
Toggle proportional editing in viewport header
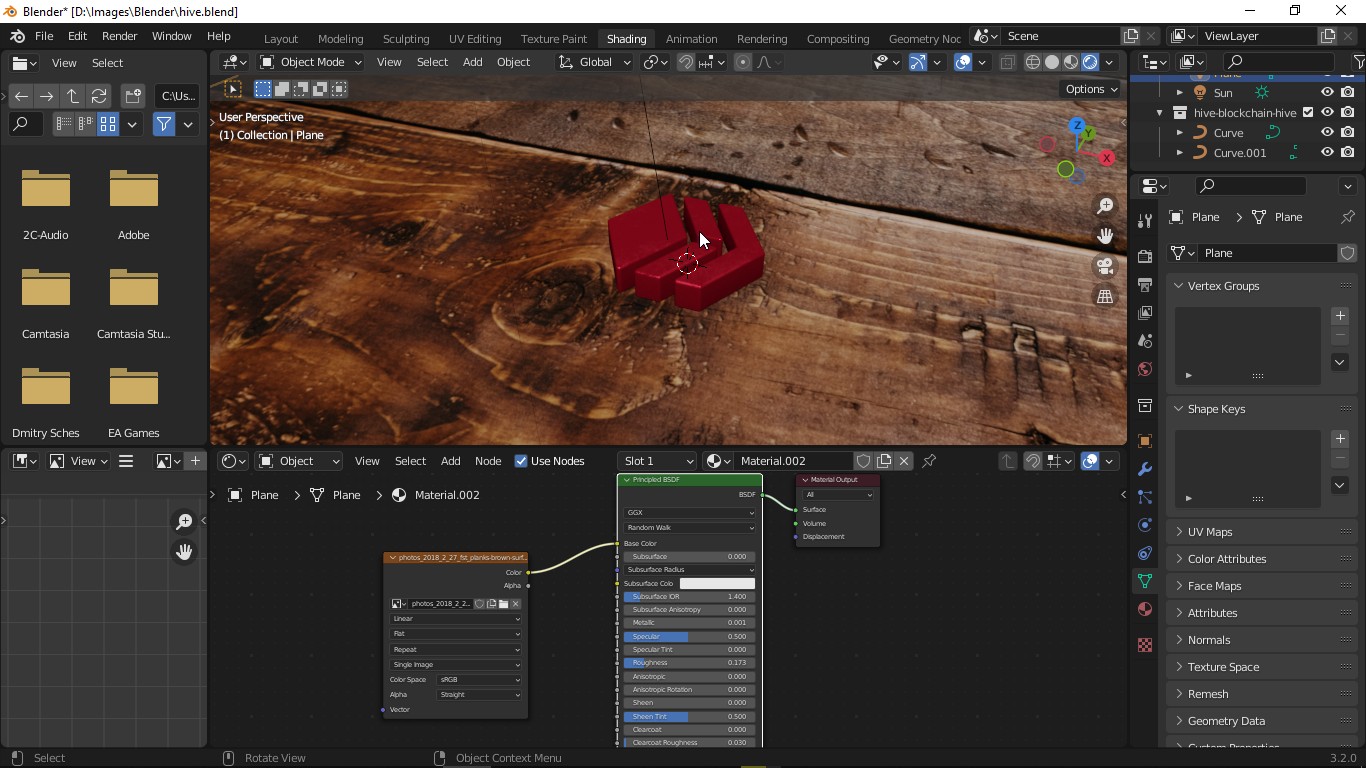point(742,62)
